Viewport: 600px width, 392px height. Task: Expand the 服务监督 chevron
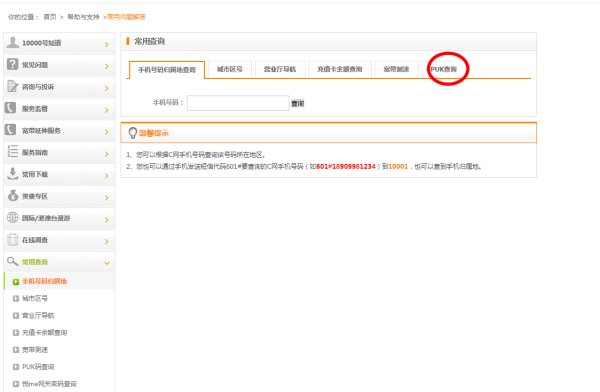point(107,110)
